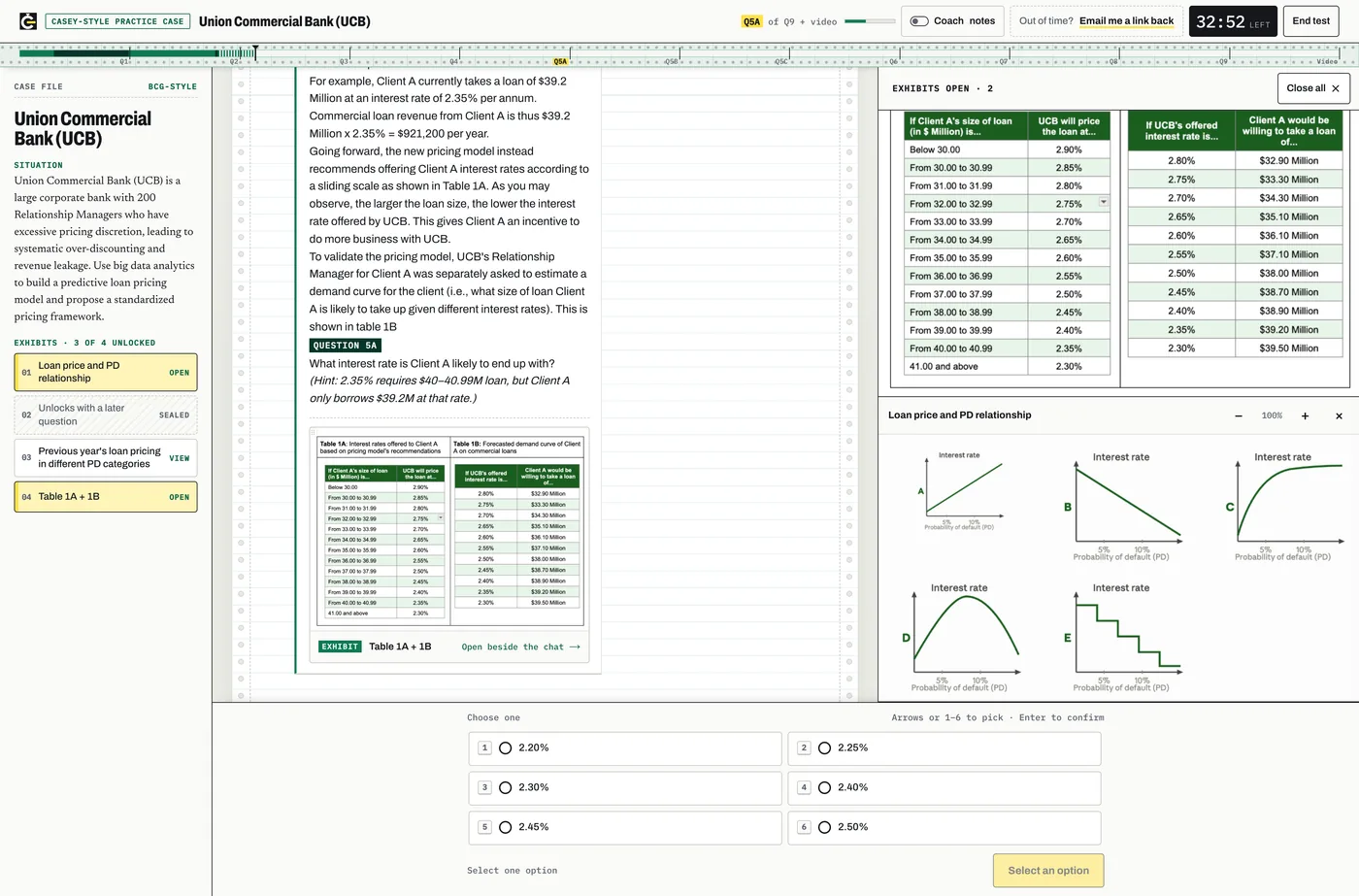Image resolution: width=1359 pixels, height=896 pixels.
Task: Toggle the Coach notes switch
Action: [x=919, y=20]
